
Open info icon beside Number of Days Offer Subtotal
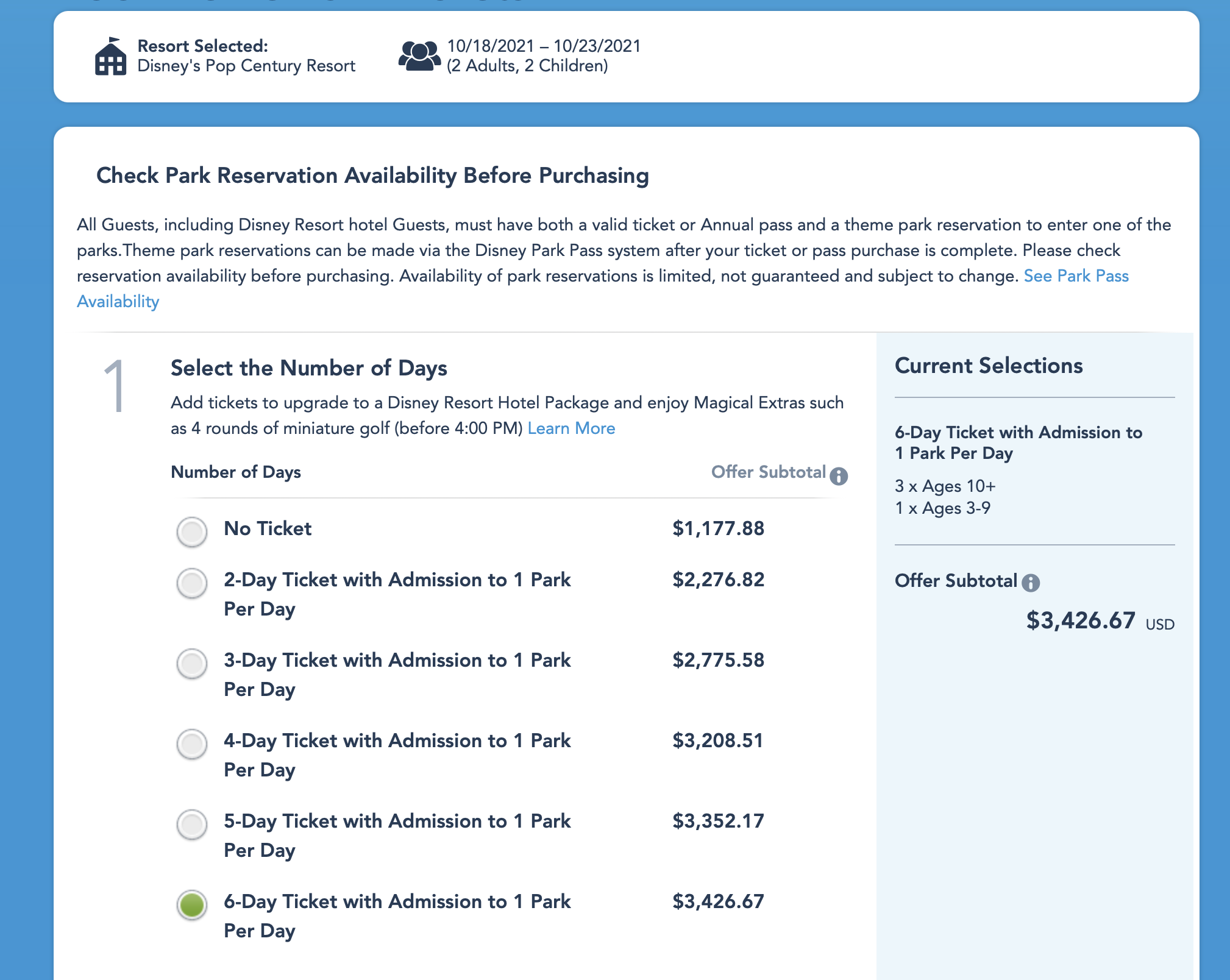[x=839, y=476]
